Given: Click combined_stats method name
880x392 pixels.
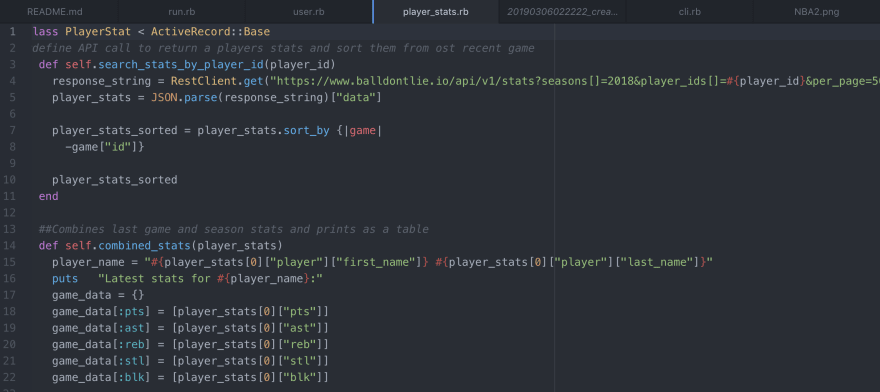Looking at the screenshot, I should [x=144, y=246].
